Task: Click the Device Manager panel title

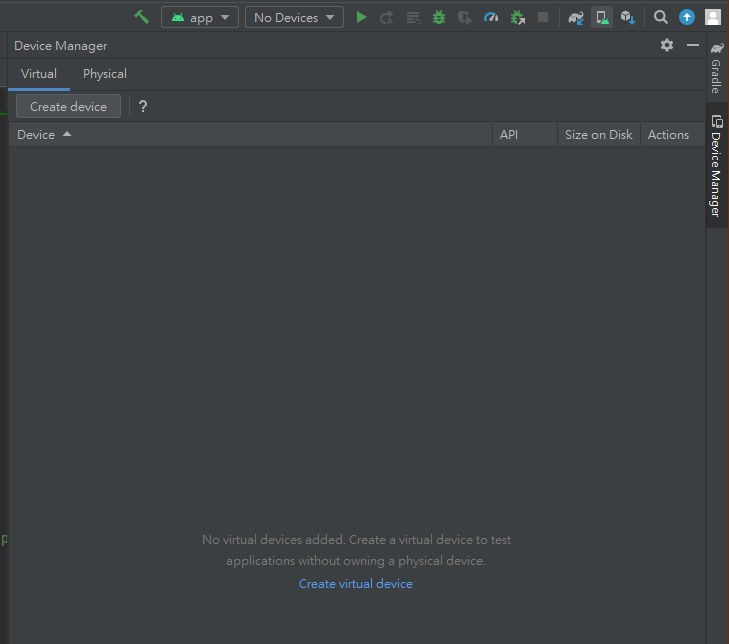Action: tap(60, 46)
